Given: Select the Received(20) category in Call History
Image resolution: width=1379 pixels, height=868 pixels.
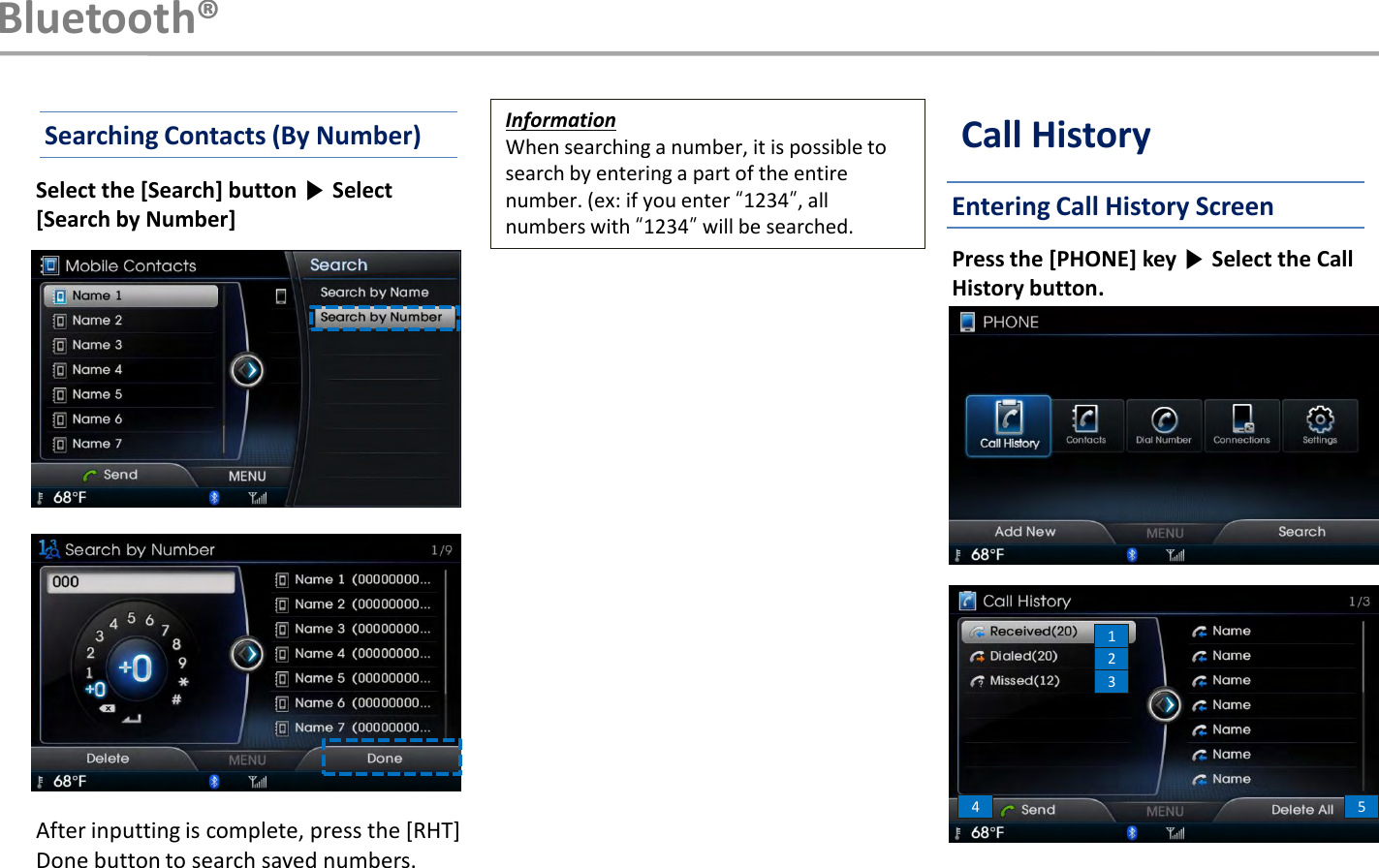Looking at the screenshot, I should [1048, 631].
